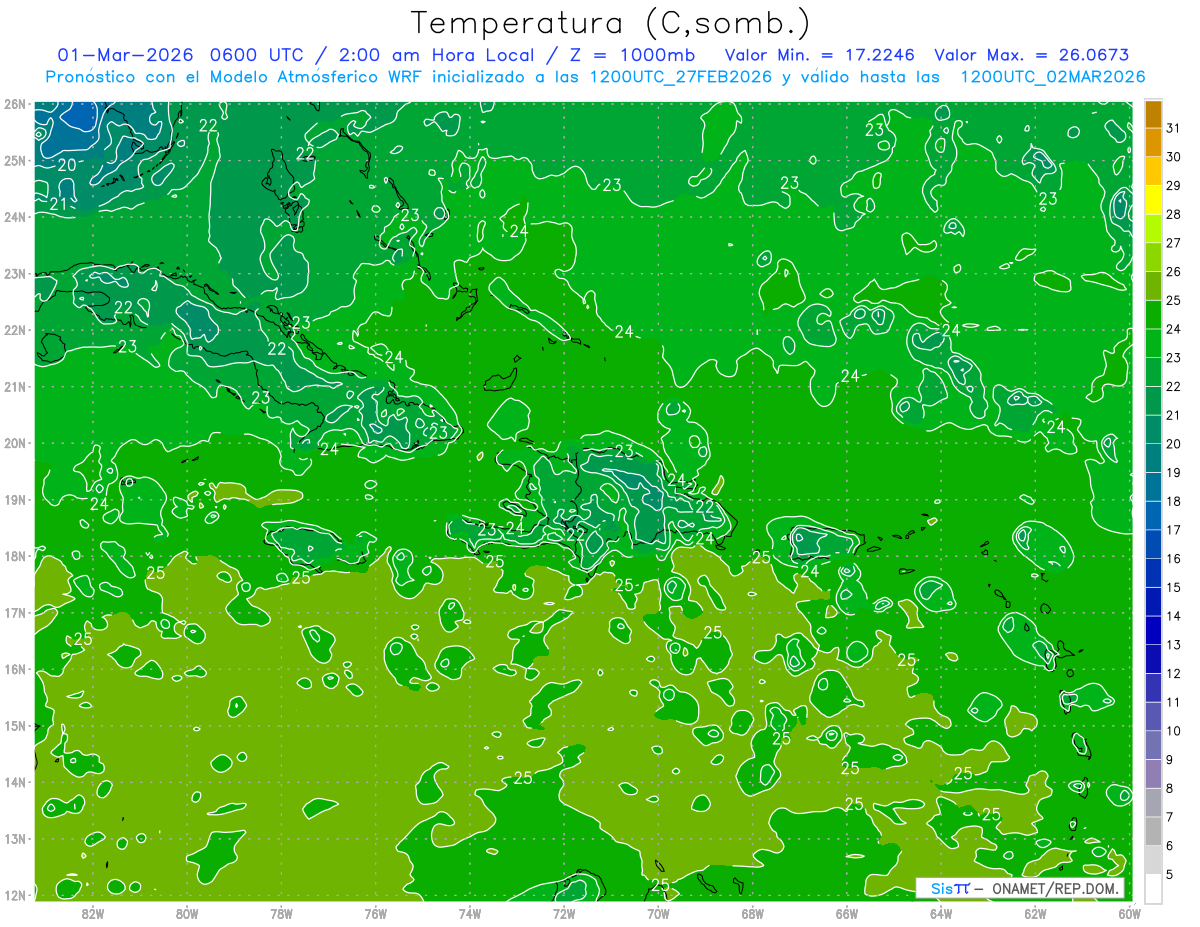The height and width of the screenshot is (927, 1200).
Task: Click the legend value 16
Action: coord(1174,559)
